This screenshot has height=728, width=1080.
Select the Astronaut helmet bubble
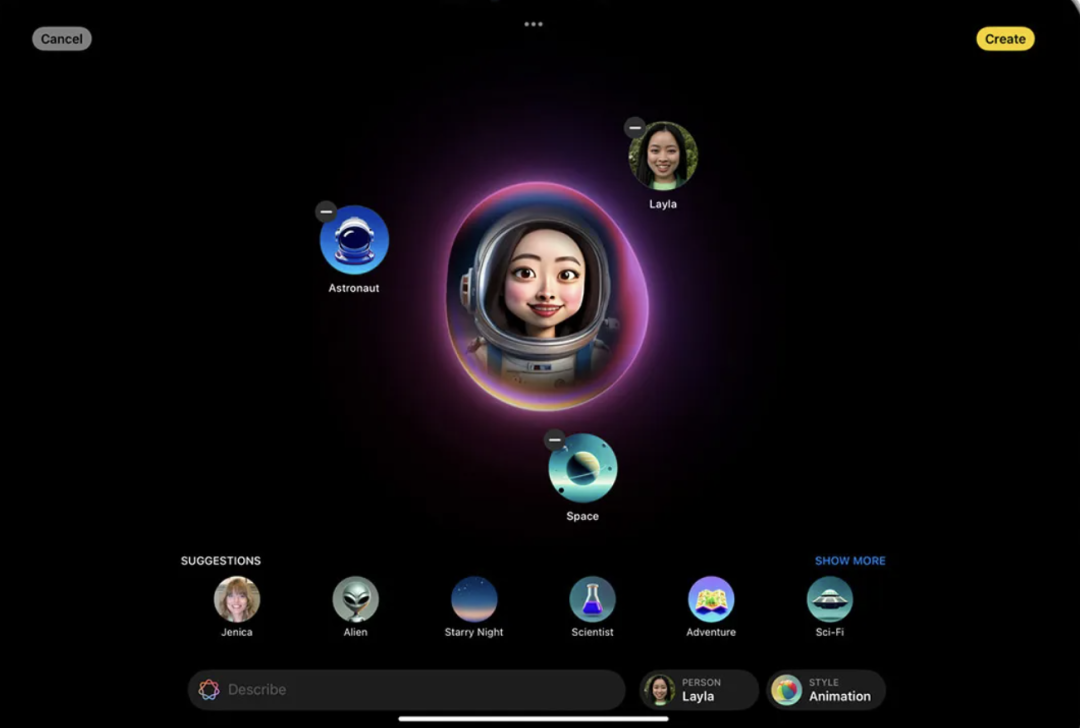[354, 240]
